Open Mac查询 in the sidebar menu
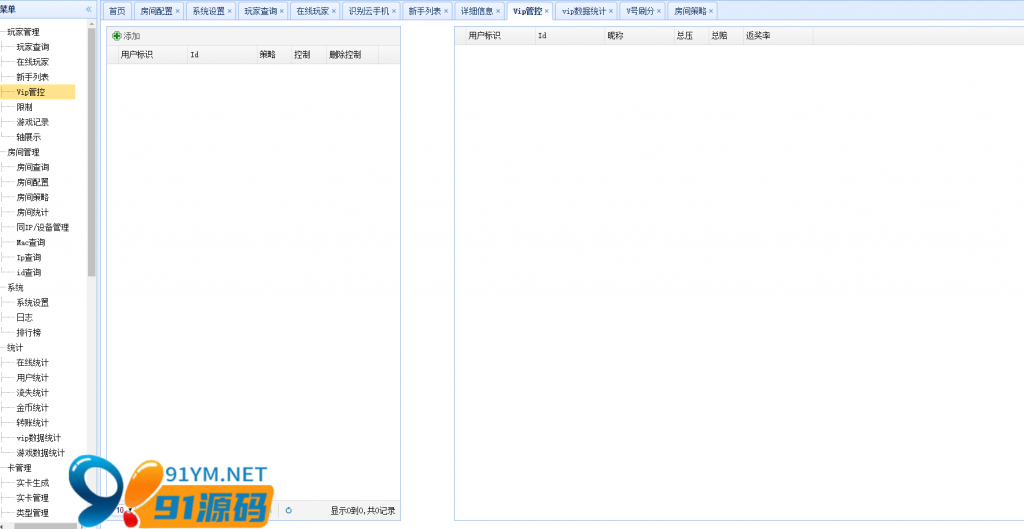 31,242
